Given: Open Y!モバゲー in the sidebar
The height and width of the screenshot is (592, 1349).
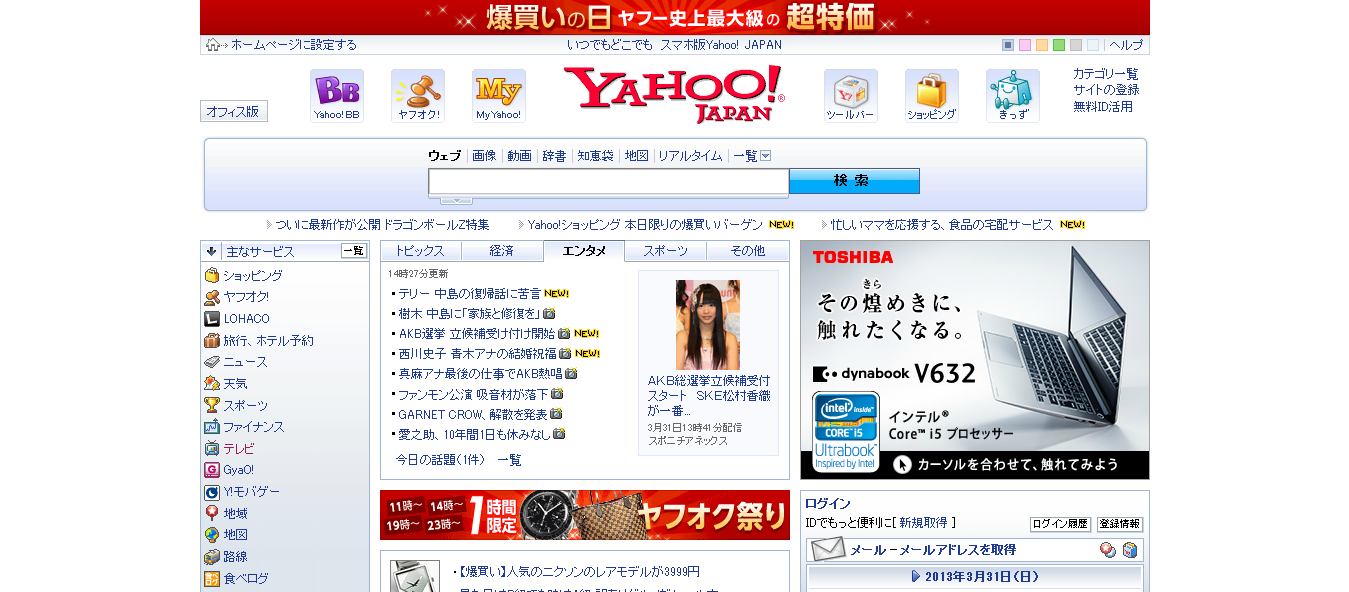Looking at the screenshot, I should (251, 492).
